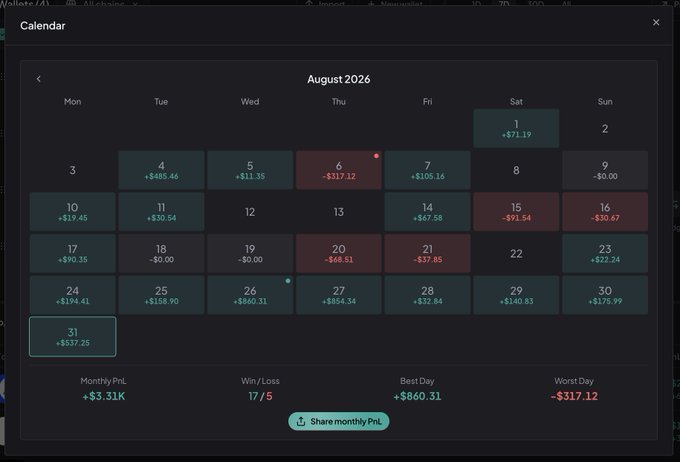This screenshot has height=462, width=680.
Task: Open August 6 worst day cell
Action: [x=339, y=170]
